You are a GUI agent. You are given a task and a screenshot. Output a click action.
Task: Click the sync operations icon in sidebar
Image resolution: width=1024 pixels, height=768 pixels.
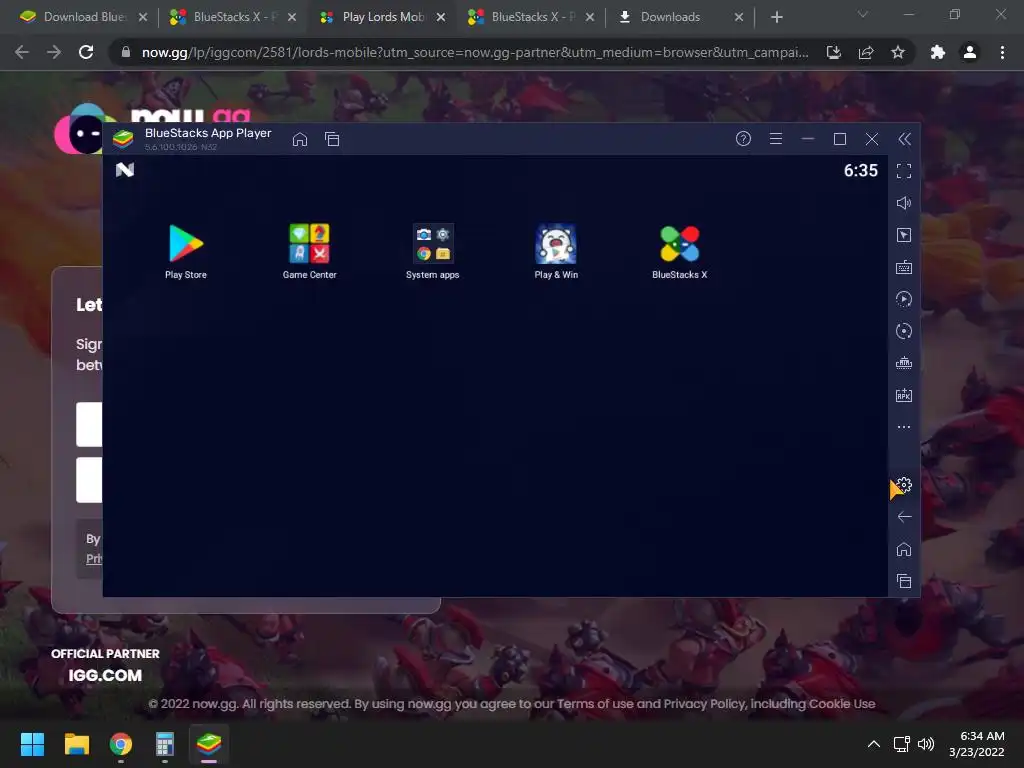coord(904,331)
